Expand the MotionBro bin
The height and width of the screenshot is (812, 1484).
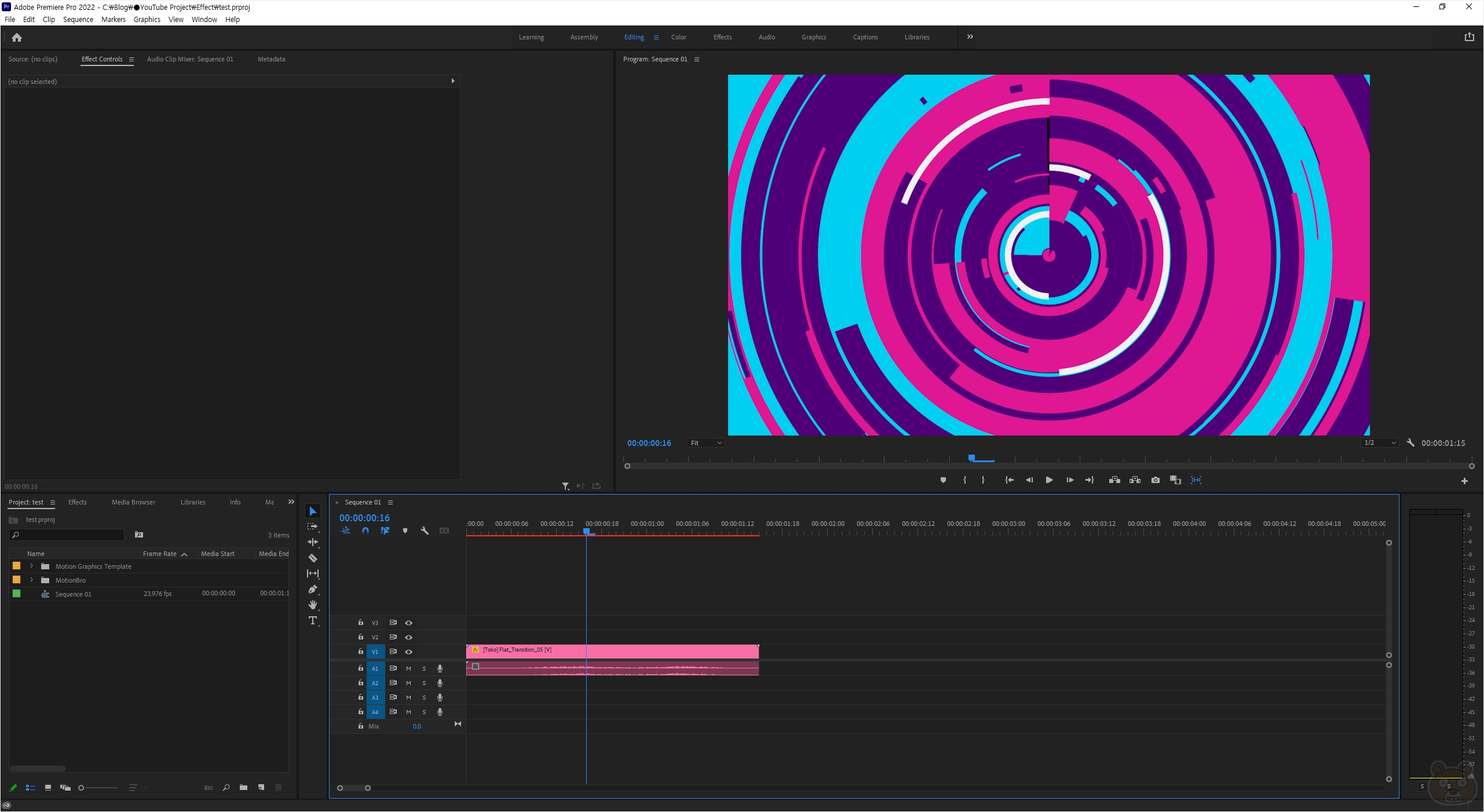coord(32,580)
